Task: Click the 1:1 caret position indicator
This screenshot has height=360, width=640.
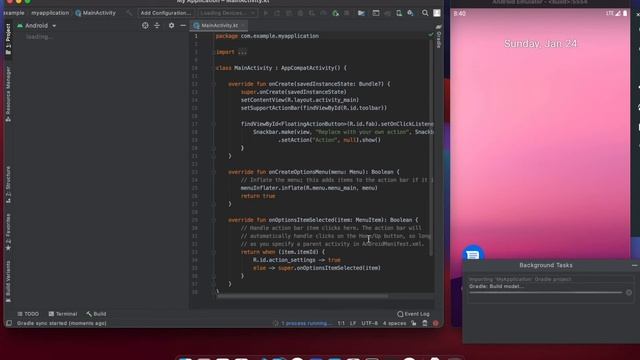Action: tap(341, 323)
